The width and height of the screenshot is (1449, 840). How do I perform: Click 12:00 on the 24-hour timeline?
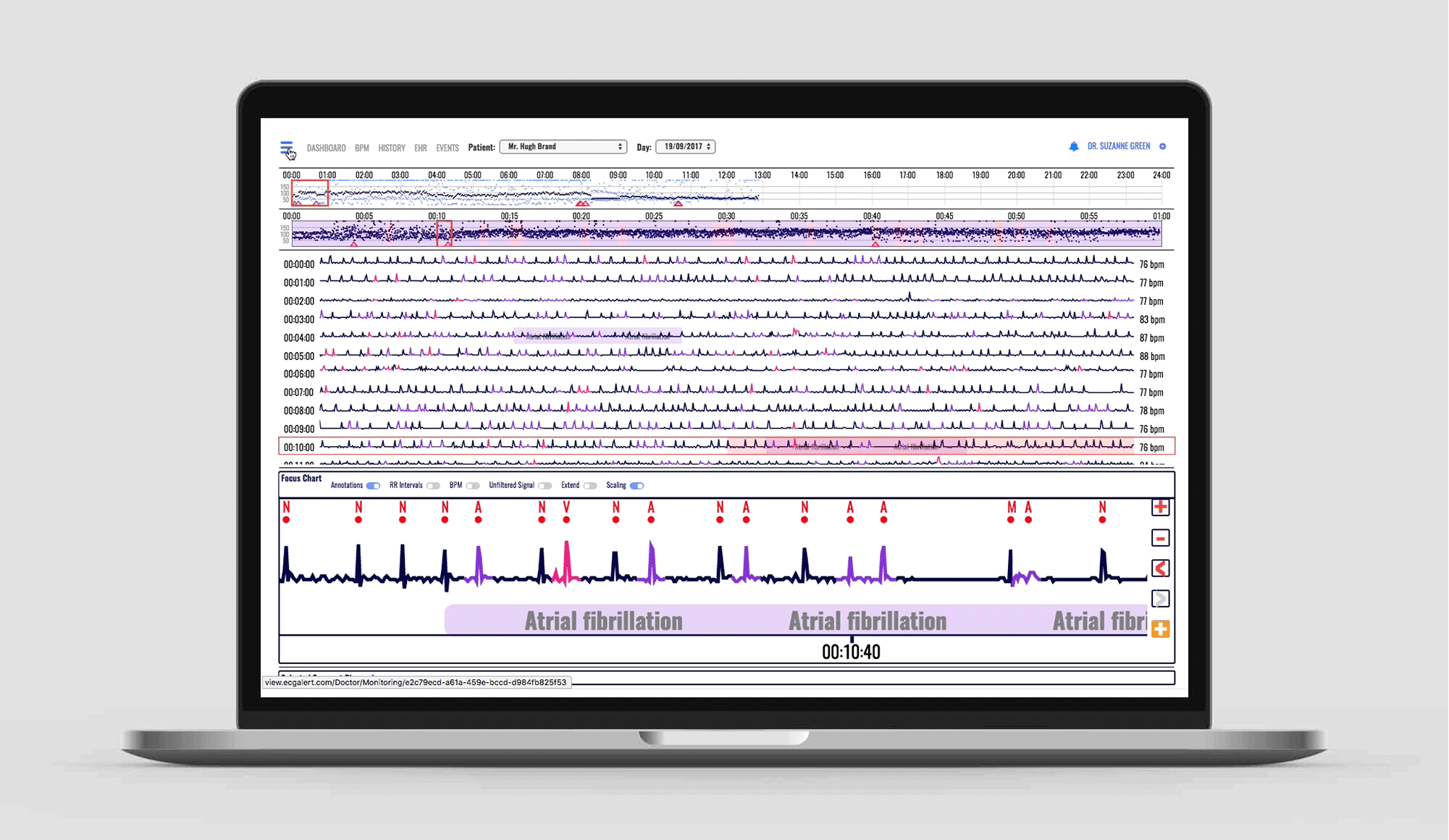pos(726,175)
